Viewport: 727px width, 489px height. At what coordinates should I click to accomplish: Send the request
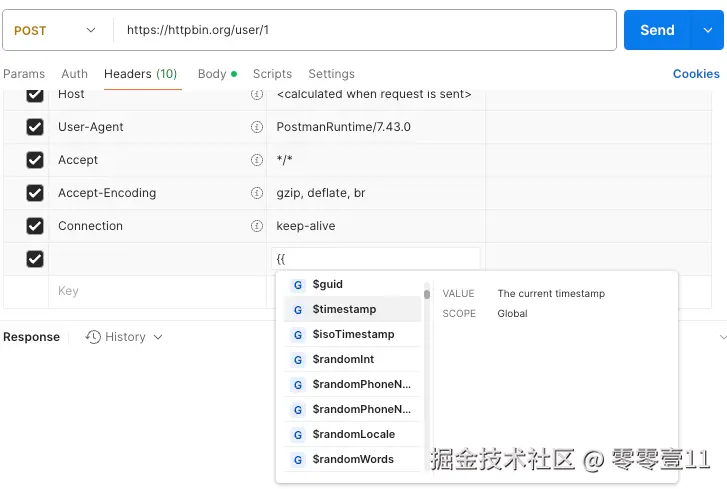656,30
